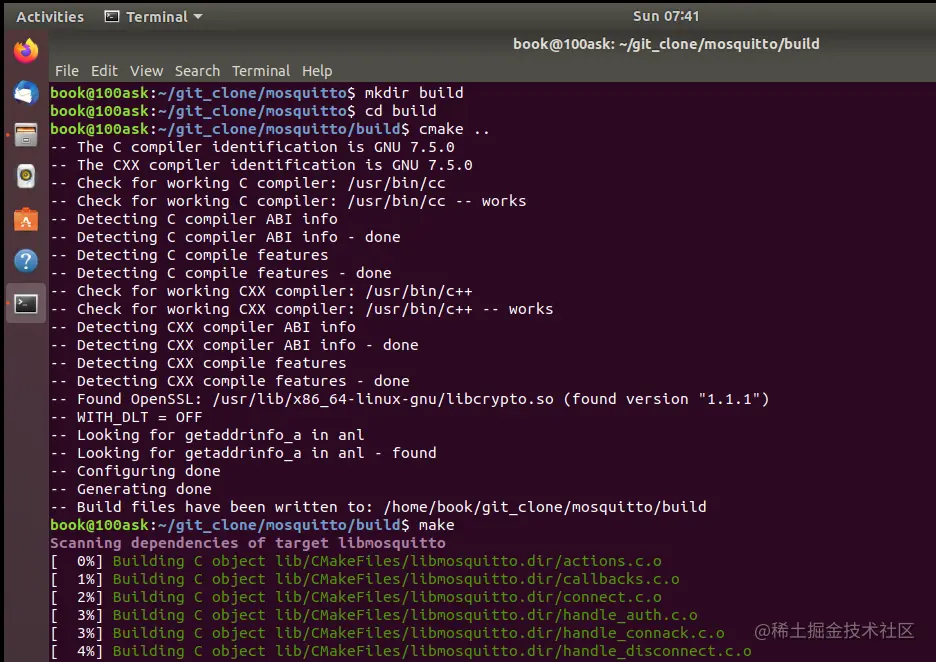Click the 'Configuring done' line

tap(136, 471)
